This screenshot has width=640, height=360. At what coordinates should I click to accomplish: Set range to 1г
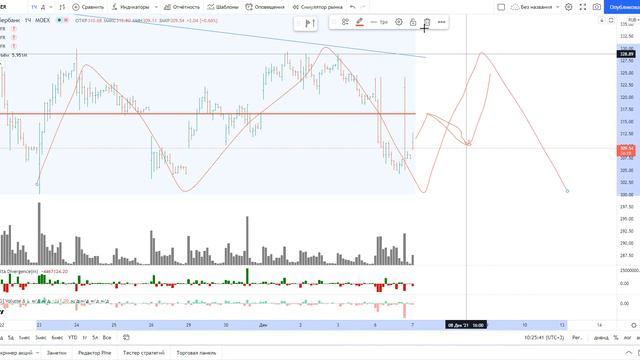point(84,338)
